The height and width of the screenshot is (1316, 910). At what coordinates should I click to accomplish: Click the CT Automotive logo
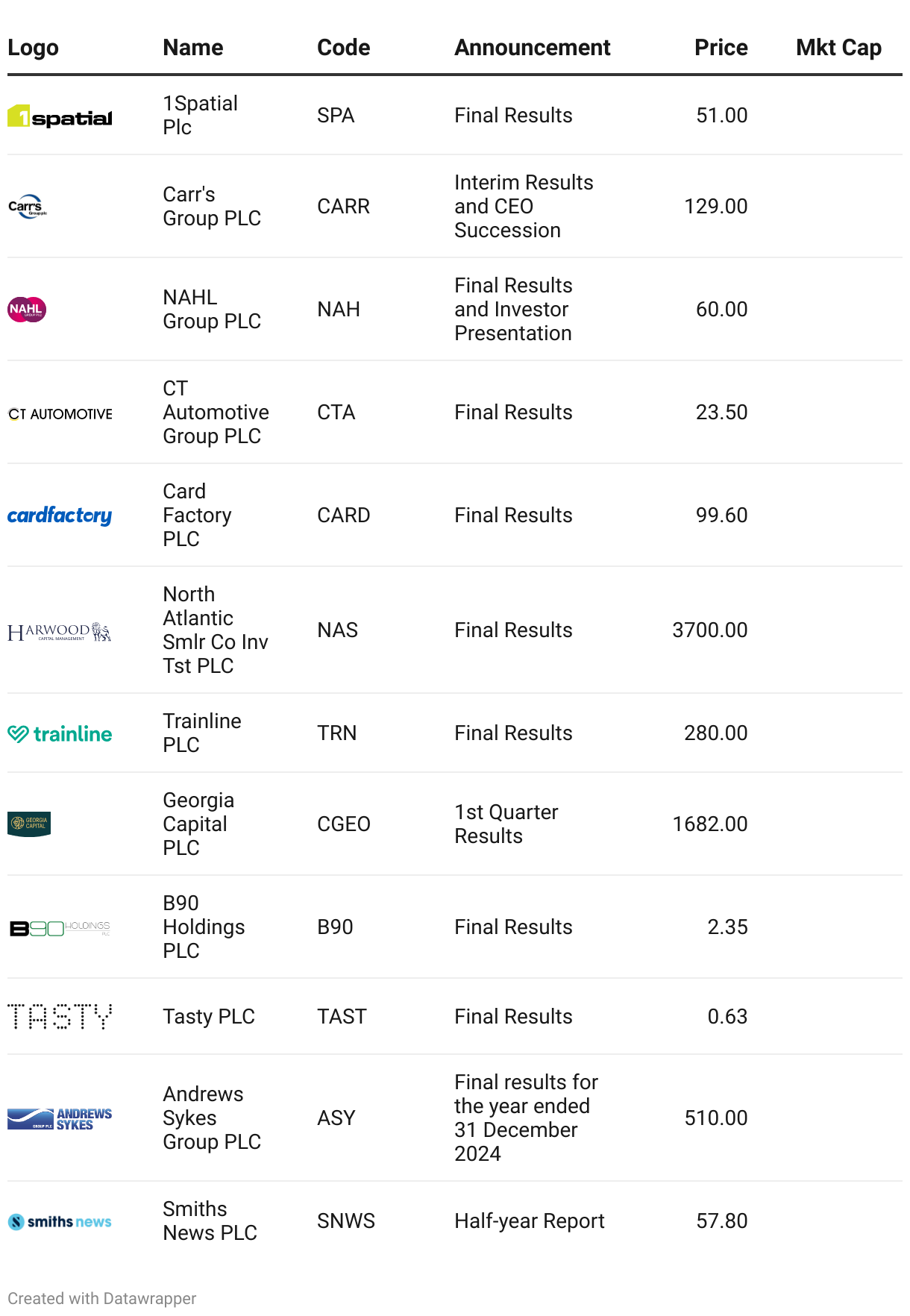click(x=60, y=413)
